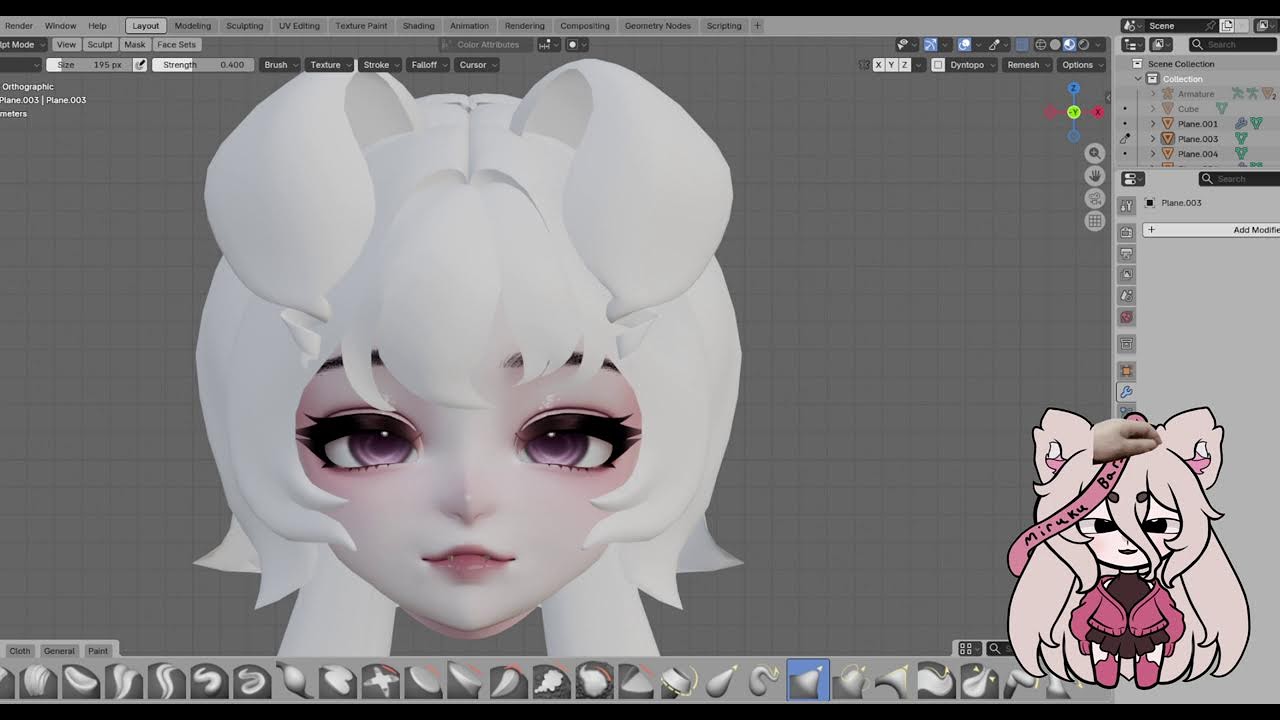Open the View Layer properties tab
Viewport: 1280px width, 720px height.
(1127, 274)
